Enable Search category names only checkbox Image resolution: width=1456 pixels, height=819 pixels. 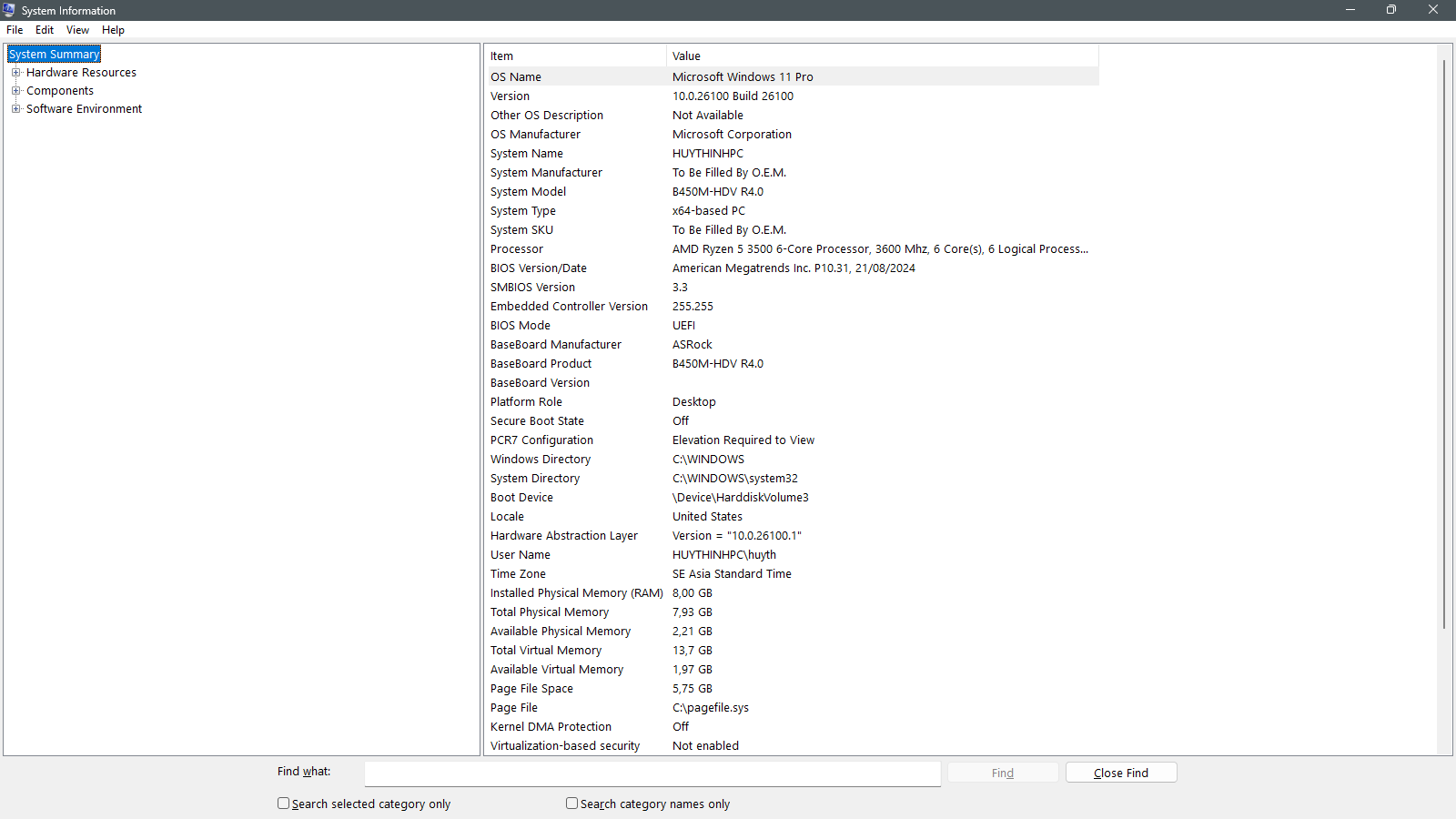[x=571, y=804]
